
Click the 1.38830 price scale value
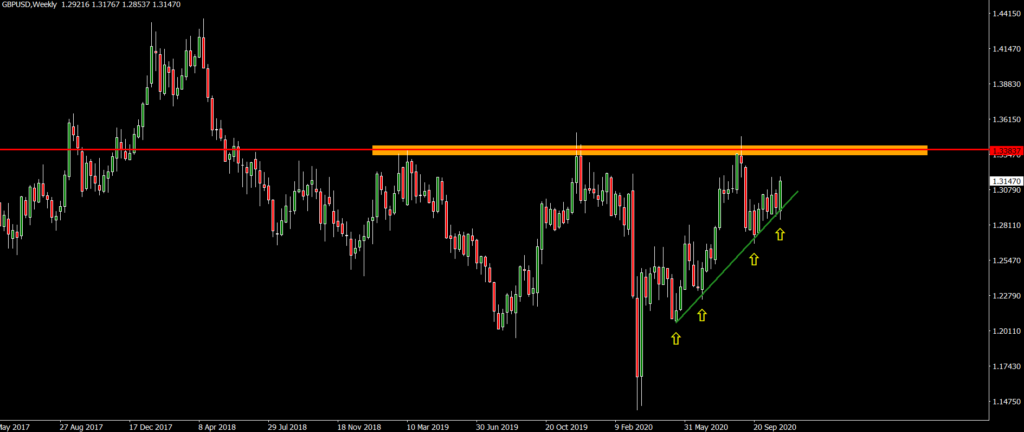pyautogui.click(x=1005, y=85)
